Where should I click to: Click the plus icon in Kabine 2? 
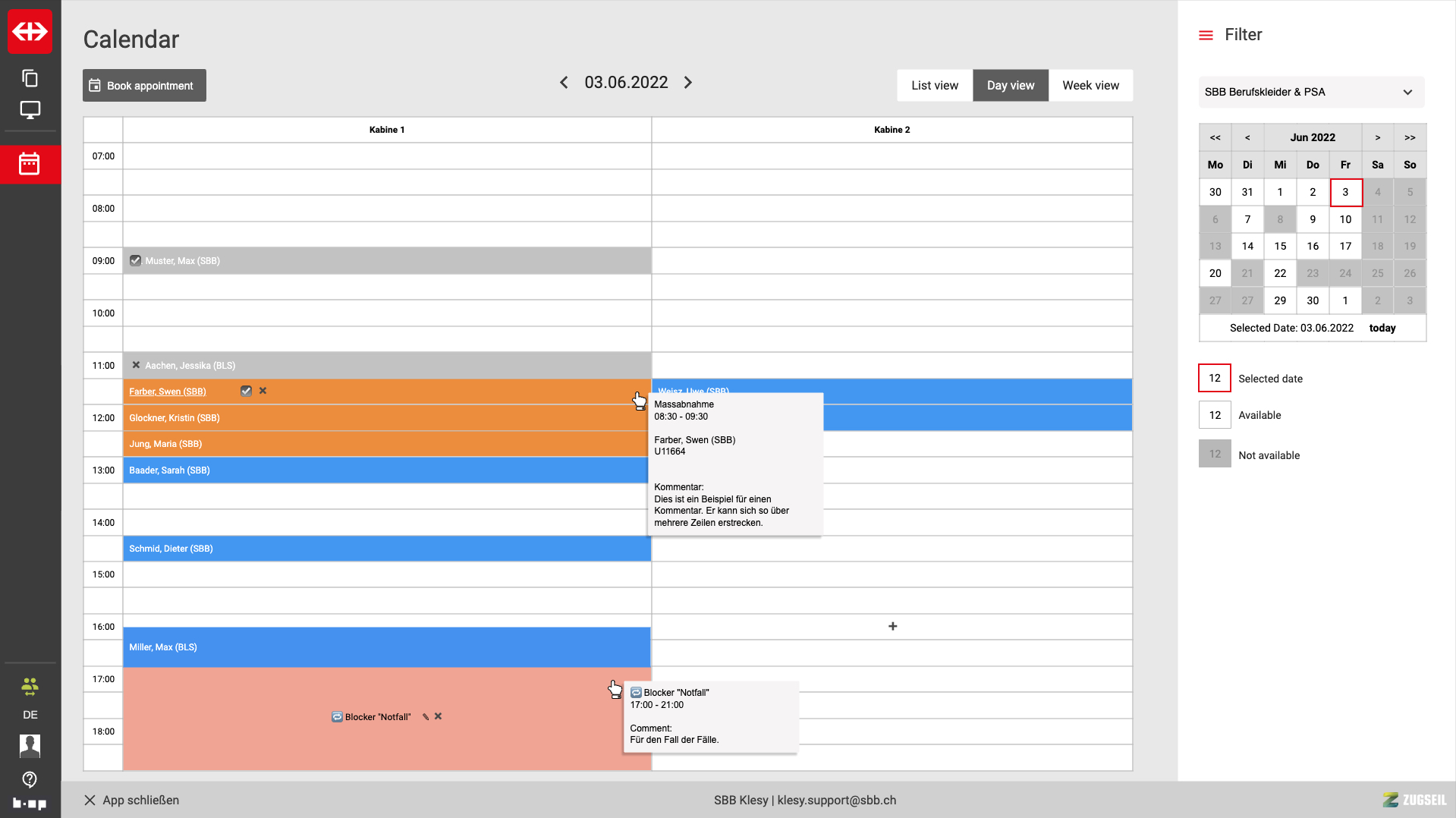tap(892, 627)
